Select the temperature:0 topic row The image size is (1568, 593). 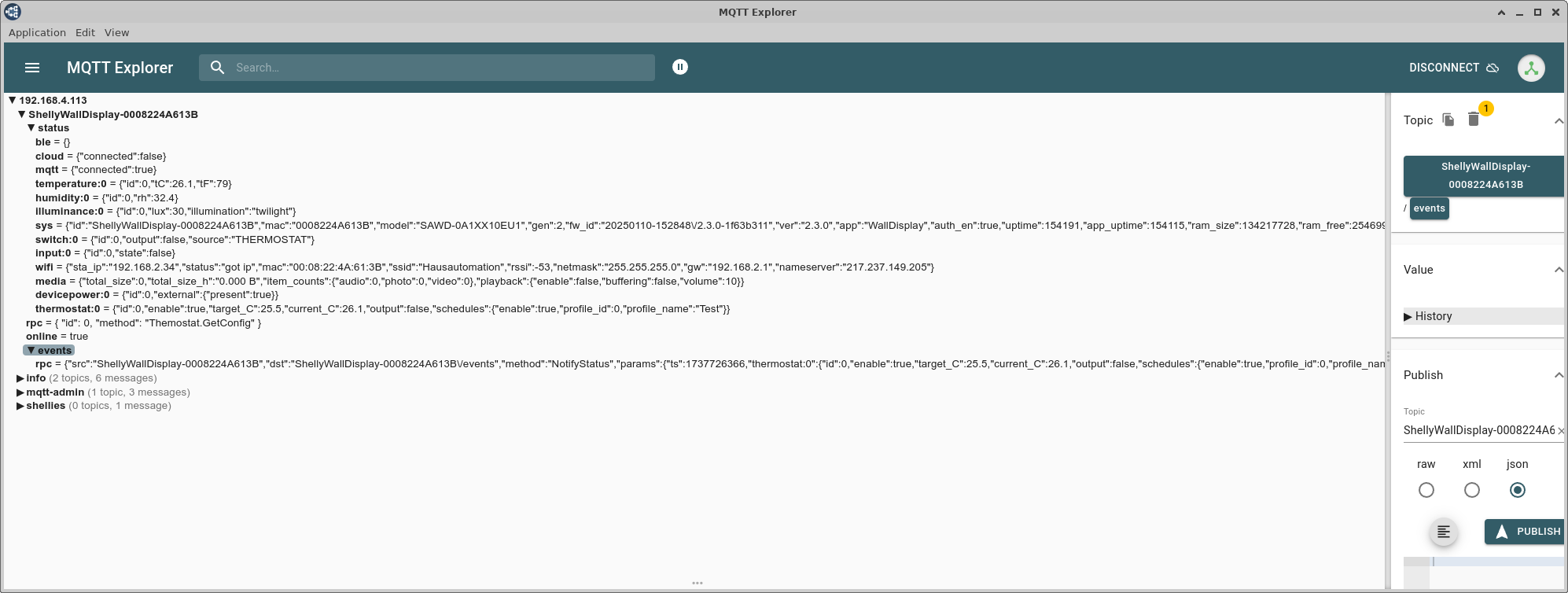pos(134,184)
